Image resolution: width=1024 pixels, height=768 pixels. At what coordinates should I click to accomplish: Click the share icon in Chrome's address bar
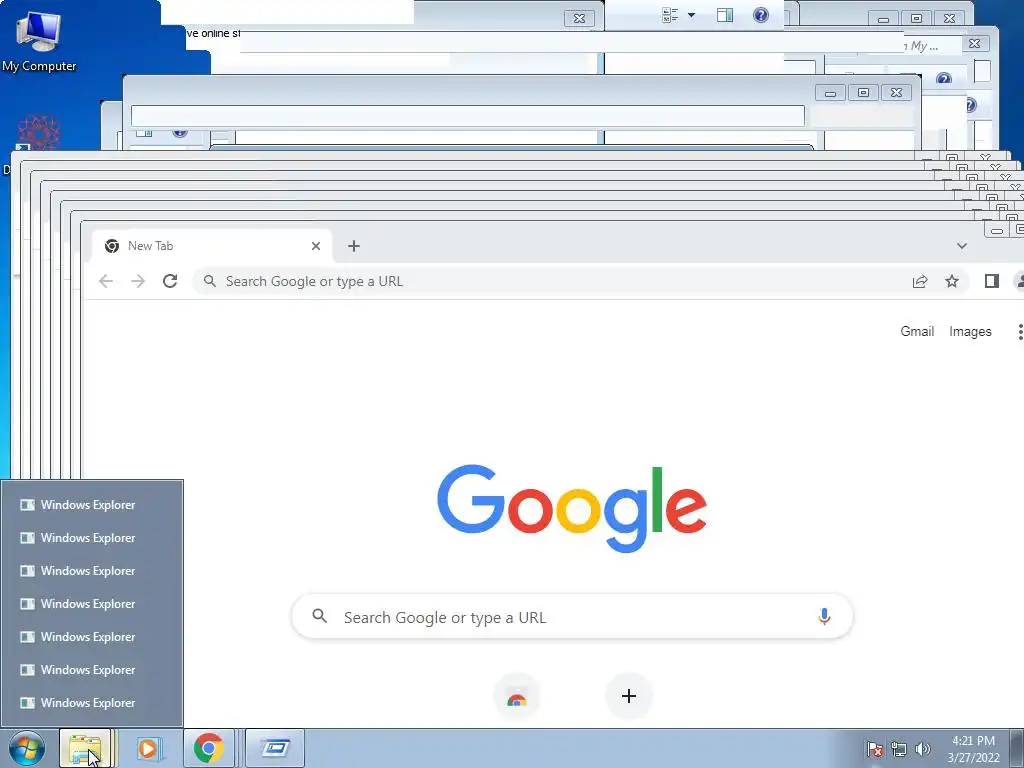[x=920, y=281]
